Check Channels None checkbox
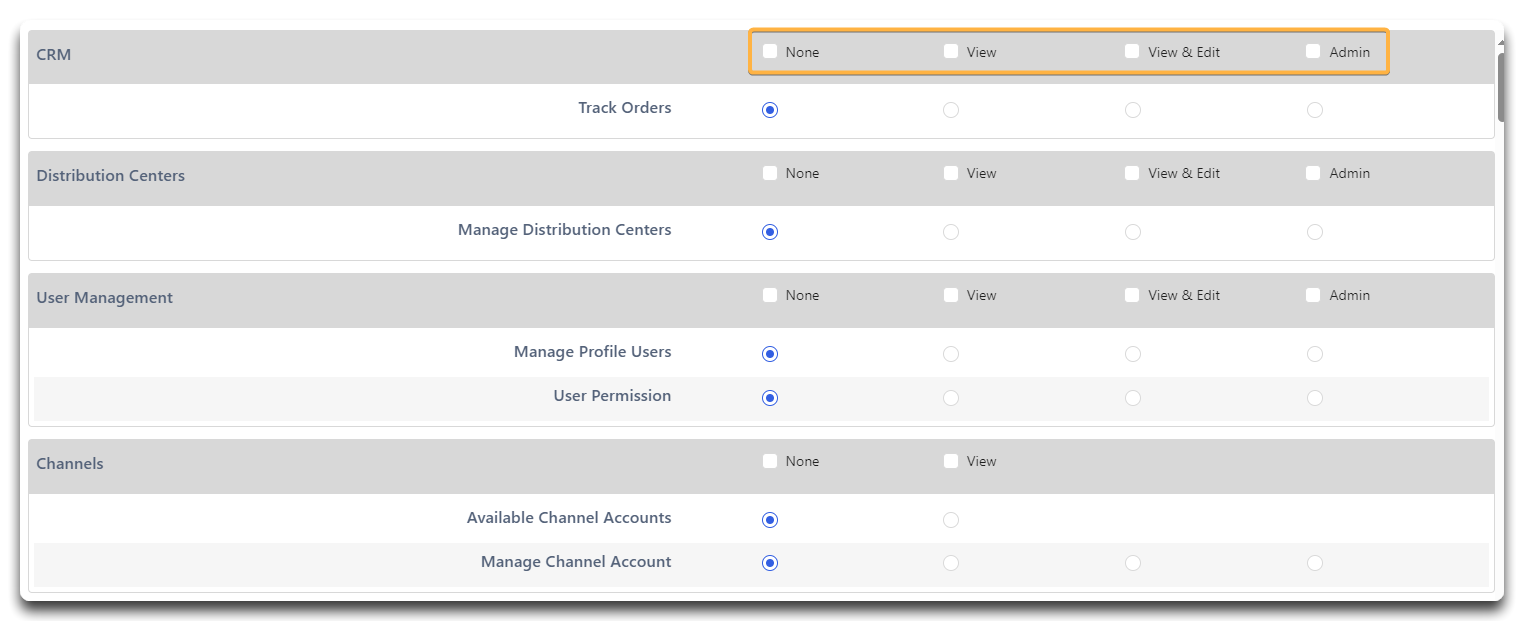 [x=770, y=461]
